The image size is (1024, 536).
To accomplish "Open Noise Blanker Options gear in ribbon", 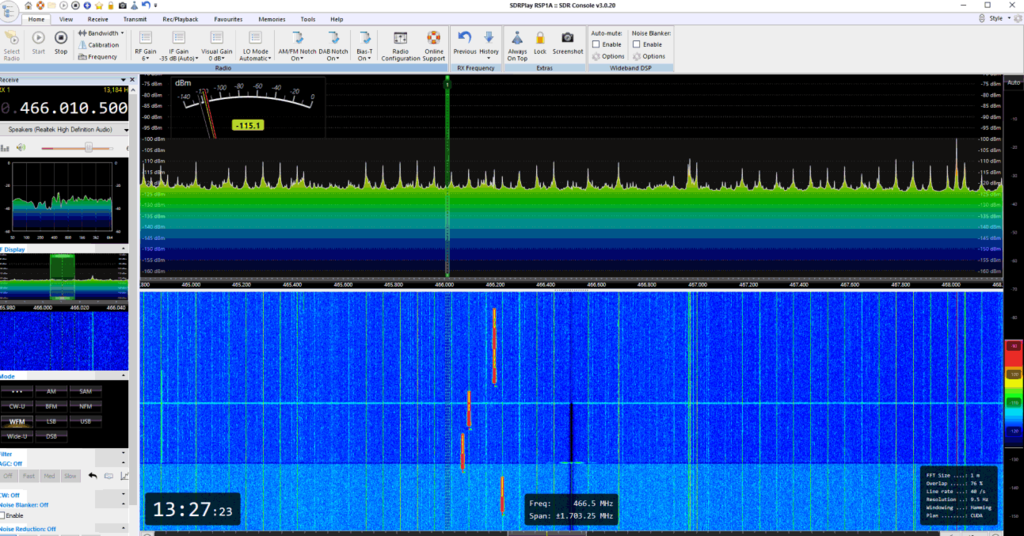I will tap(648, 57).
